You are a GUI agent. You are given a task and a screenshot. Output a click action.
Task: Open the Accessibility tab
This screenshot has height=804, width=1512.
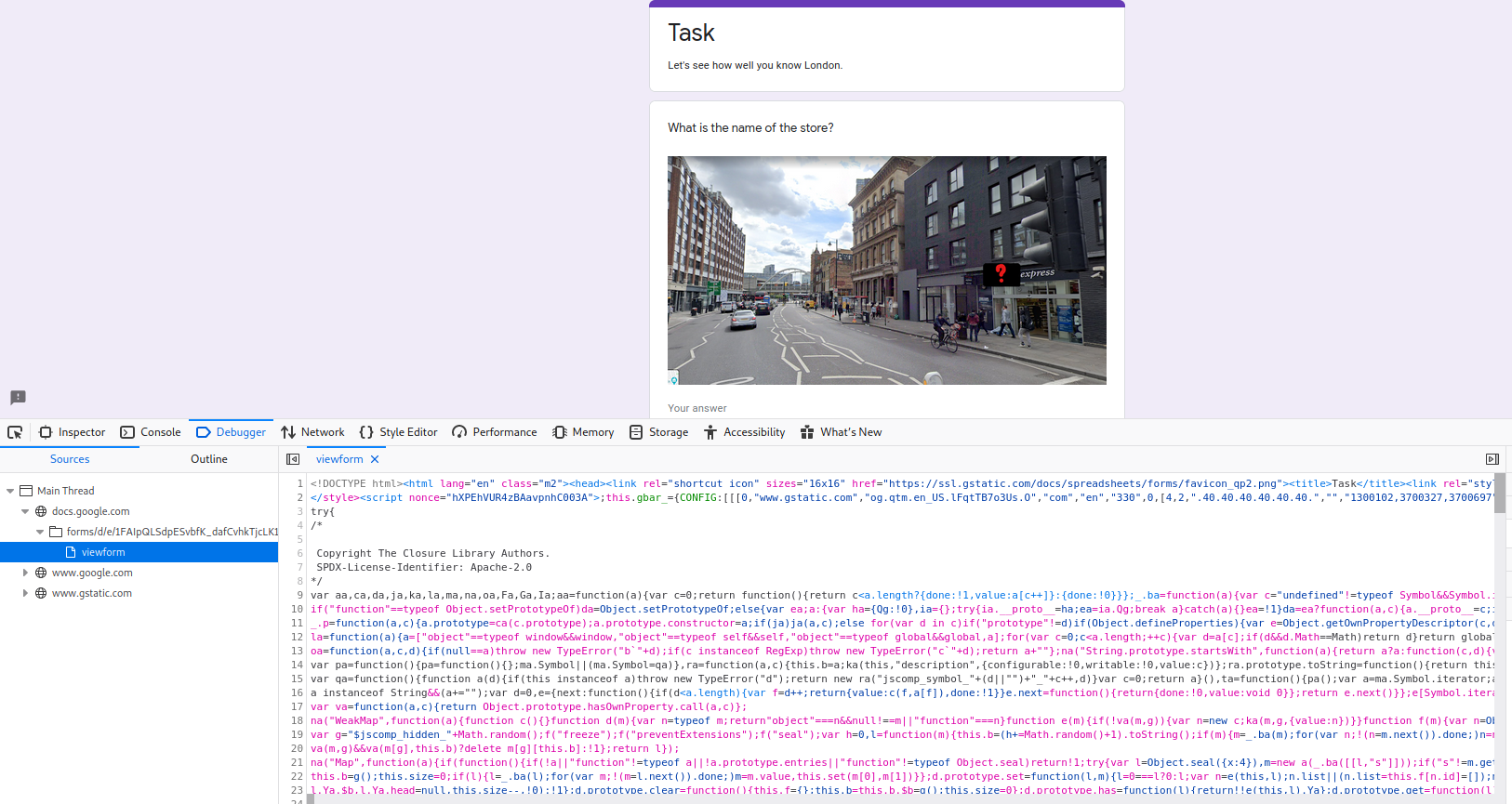tap(744, 432)
